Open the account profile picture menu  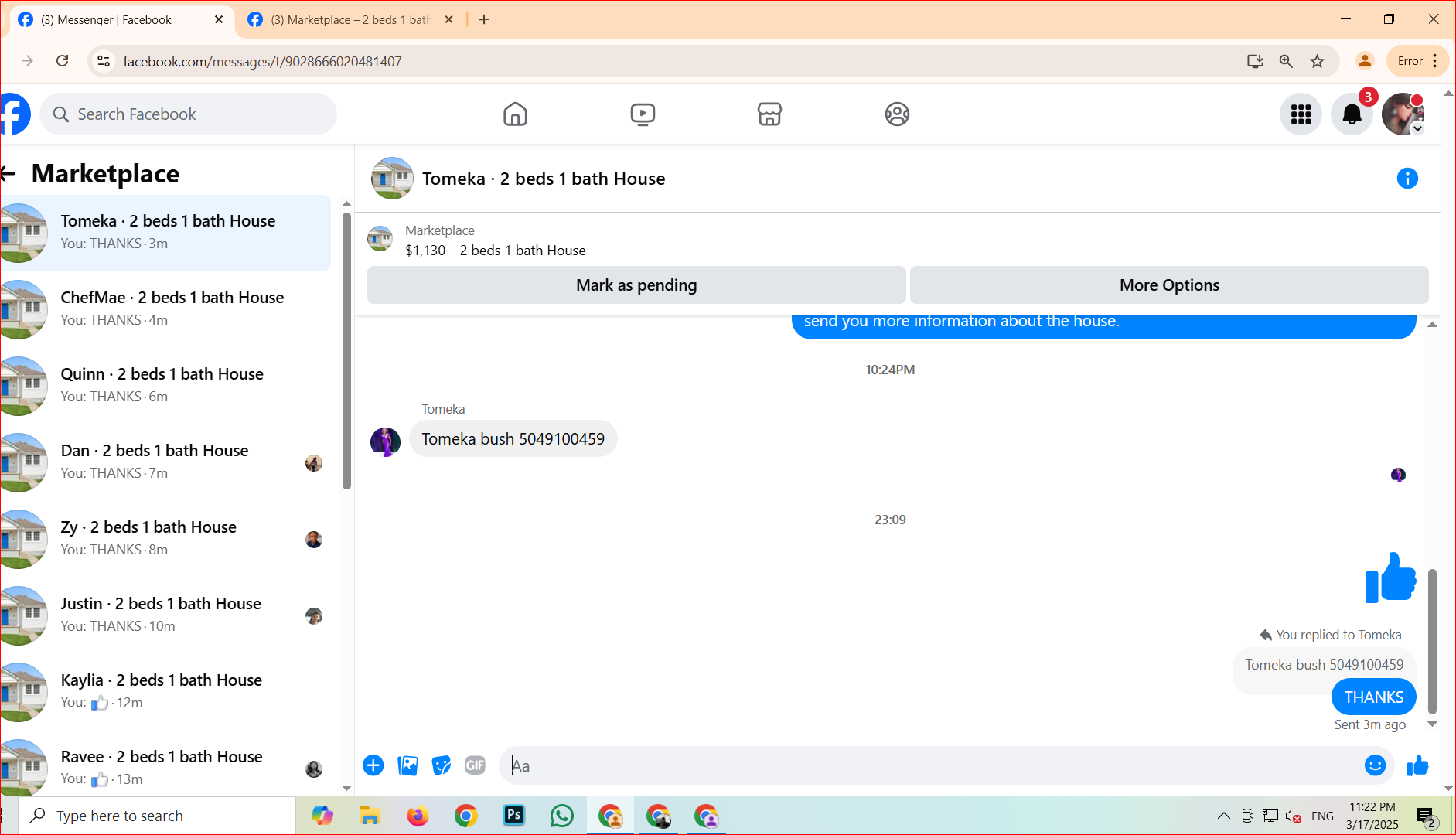pyautogui.click(x=1403, y=114)
